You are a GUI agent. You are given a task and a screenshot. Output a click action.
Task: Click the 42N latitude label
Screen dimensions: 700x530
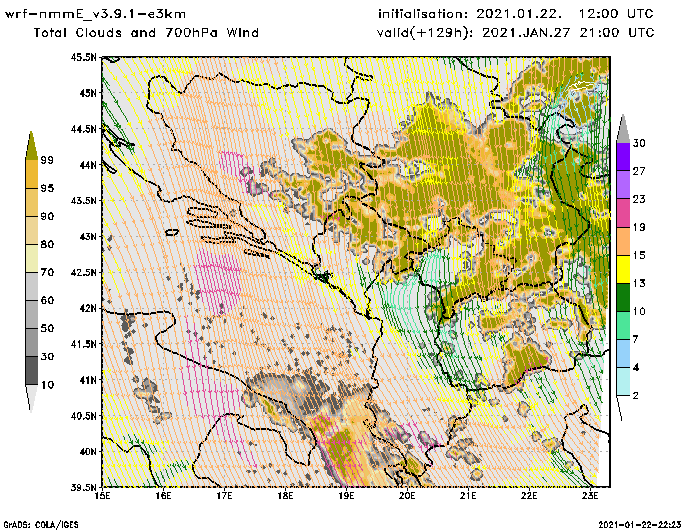[x=87, y=308]
